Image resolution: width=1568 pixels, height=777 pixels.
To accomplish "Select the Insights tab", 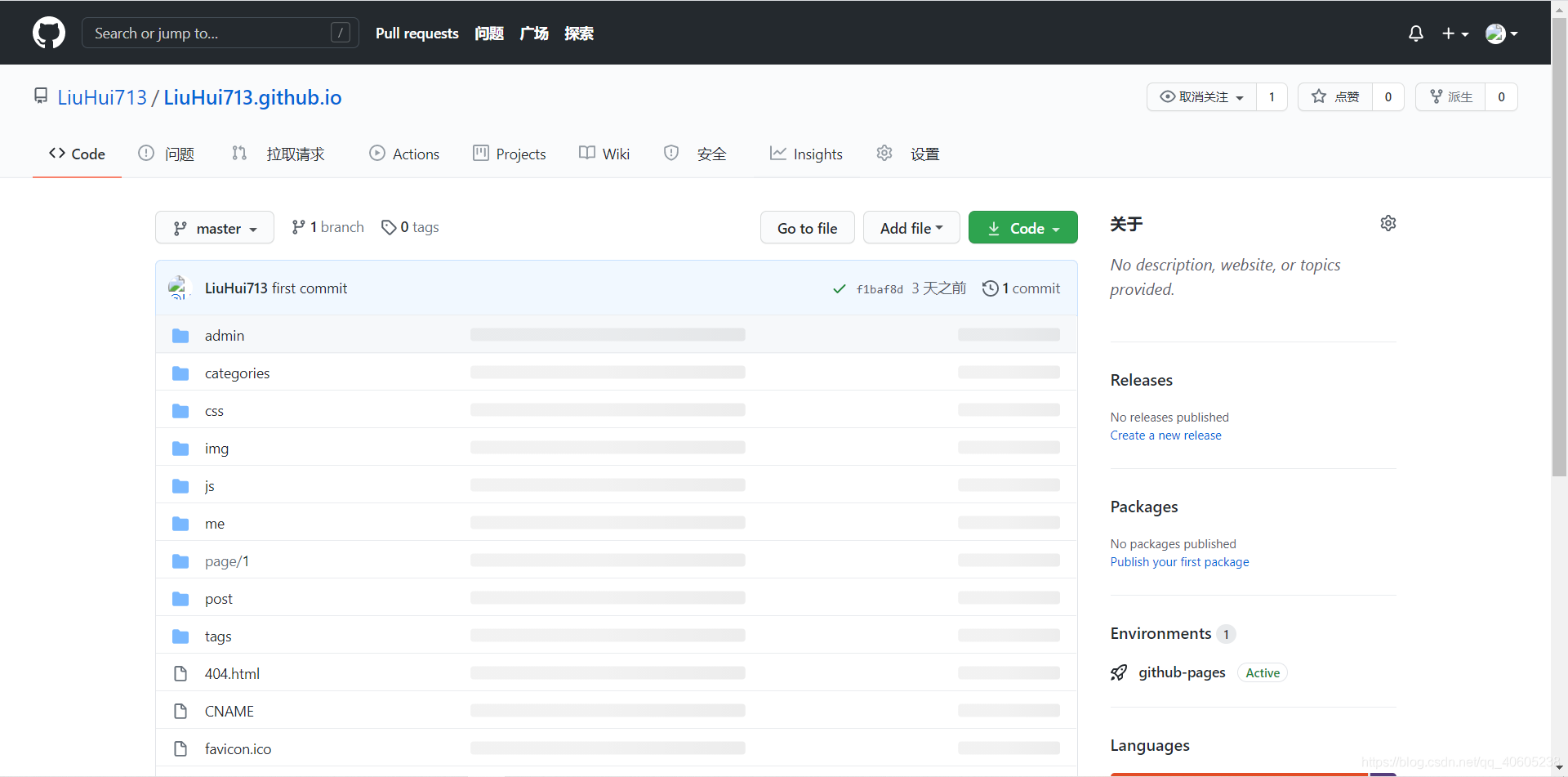I will pos(806,154).
